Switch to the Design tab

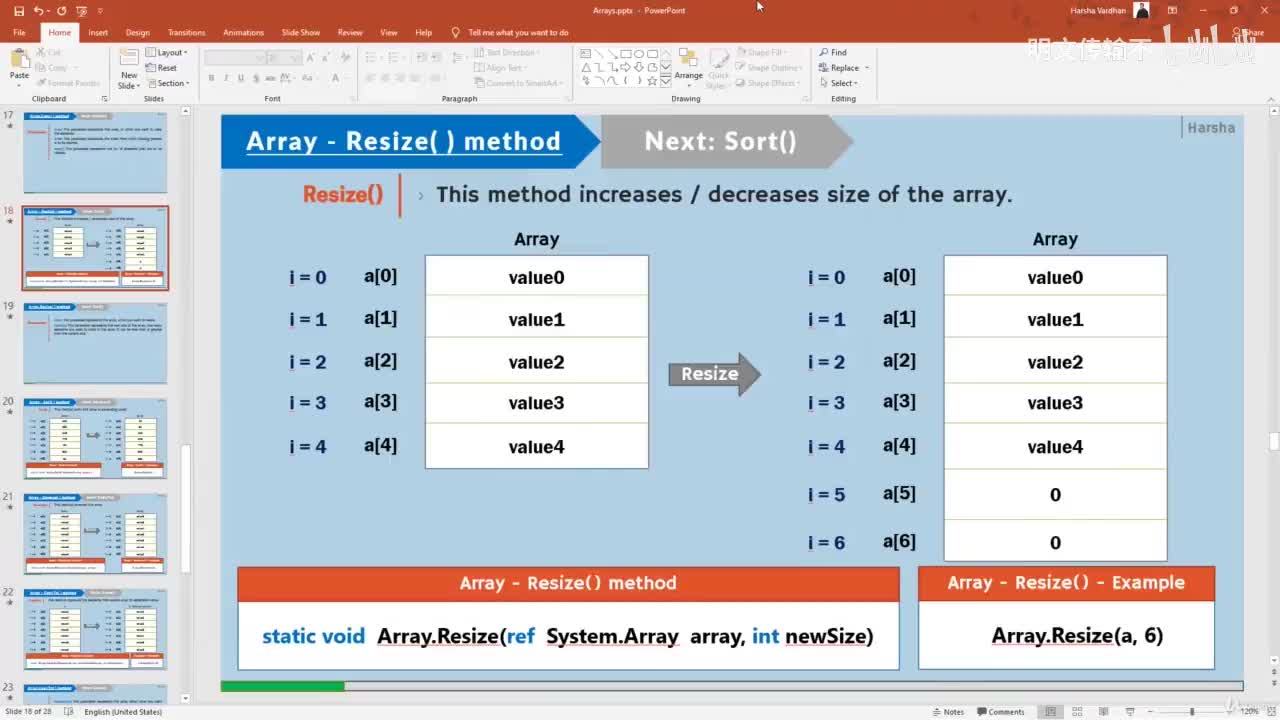tap(138, 32)
